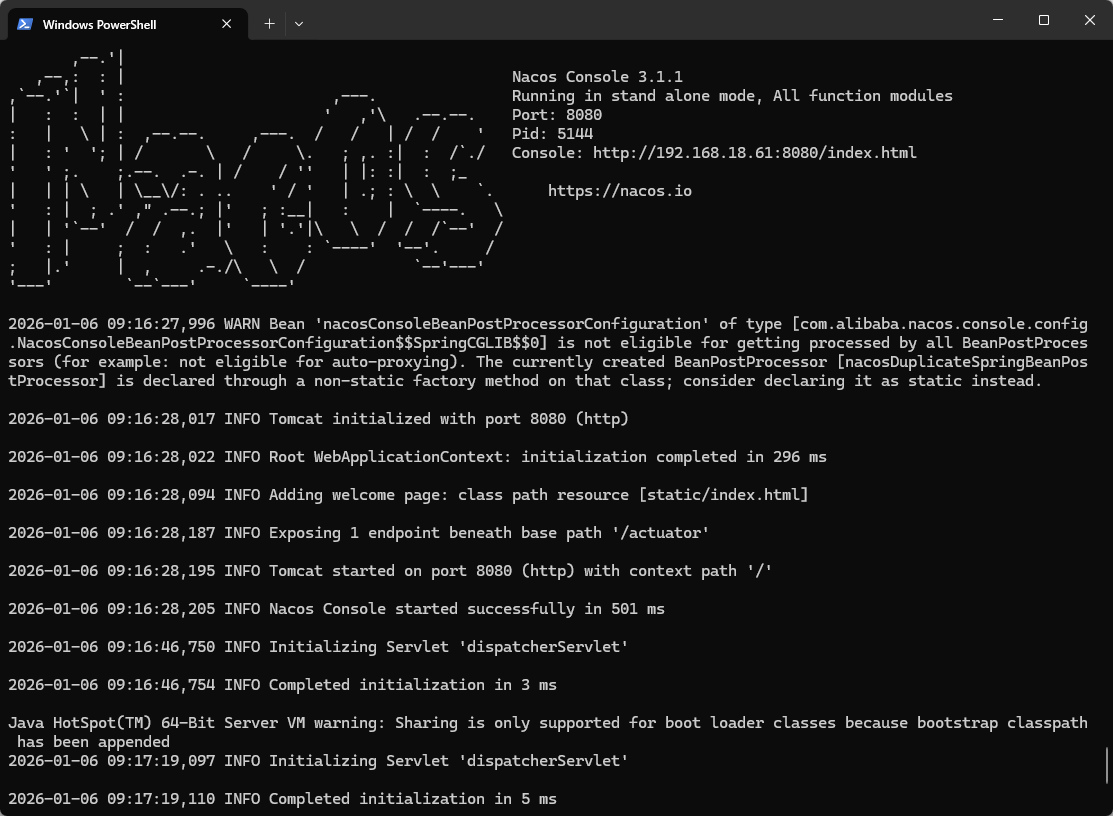The height and width of the screenshot is (816, 1113).
Task: Click the 'Nacos Console 3.1.1' version text
Action: (597, 77)
